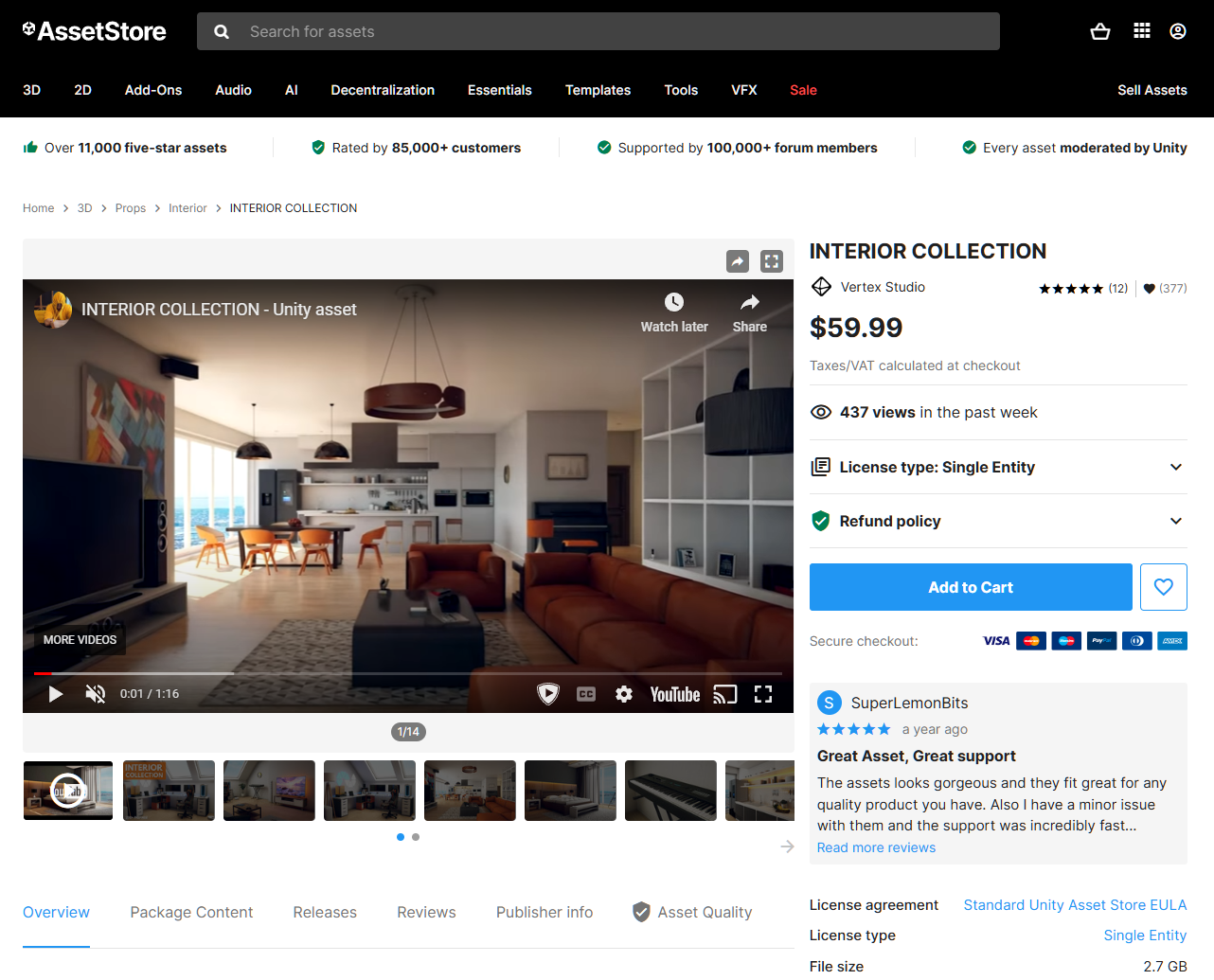This screenshot has width=1214, height=980.
Task: Toggle closed captions on the video
Action: tap(586, 694)
